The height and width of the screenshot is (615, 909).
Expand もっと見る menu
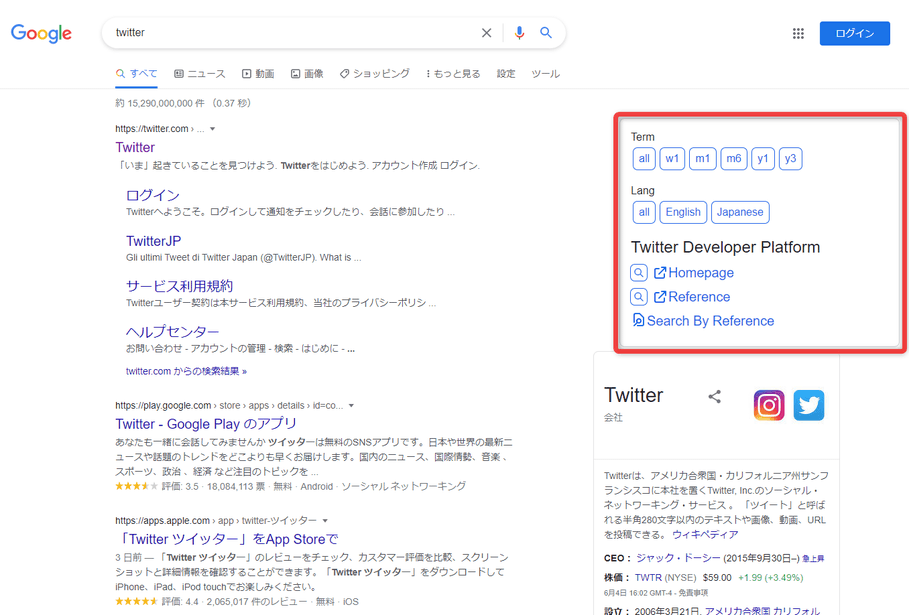point(453,74)
